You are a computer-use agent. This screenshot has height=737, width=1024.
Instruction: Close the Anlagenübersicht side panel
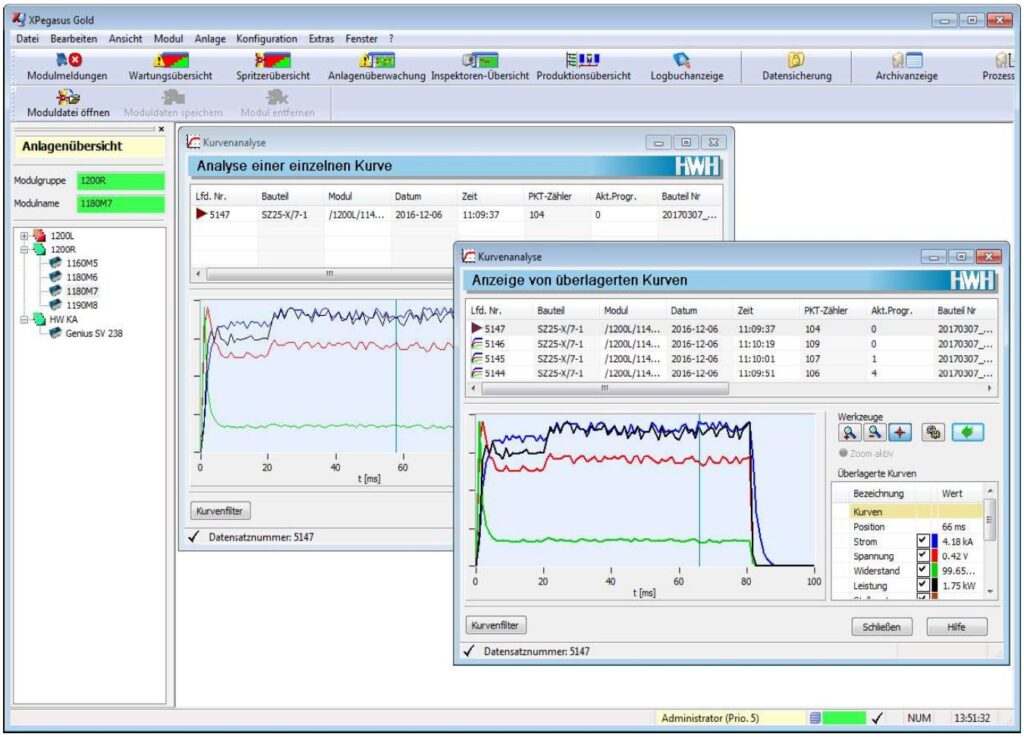pyautogui.click(x=161, y=129)
